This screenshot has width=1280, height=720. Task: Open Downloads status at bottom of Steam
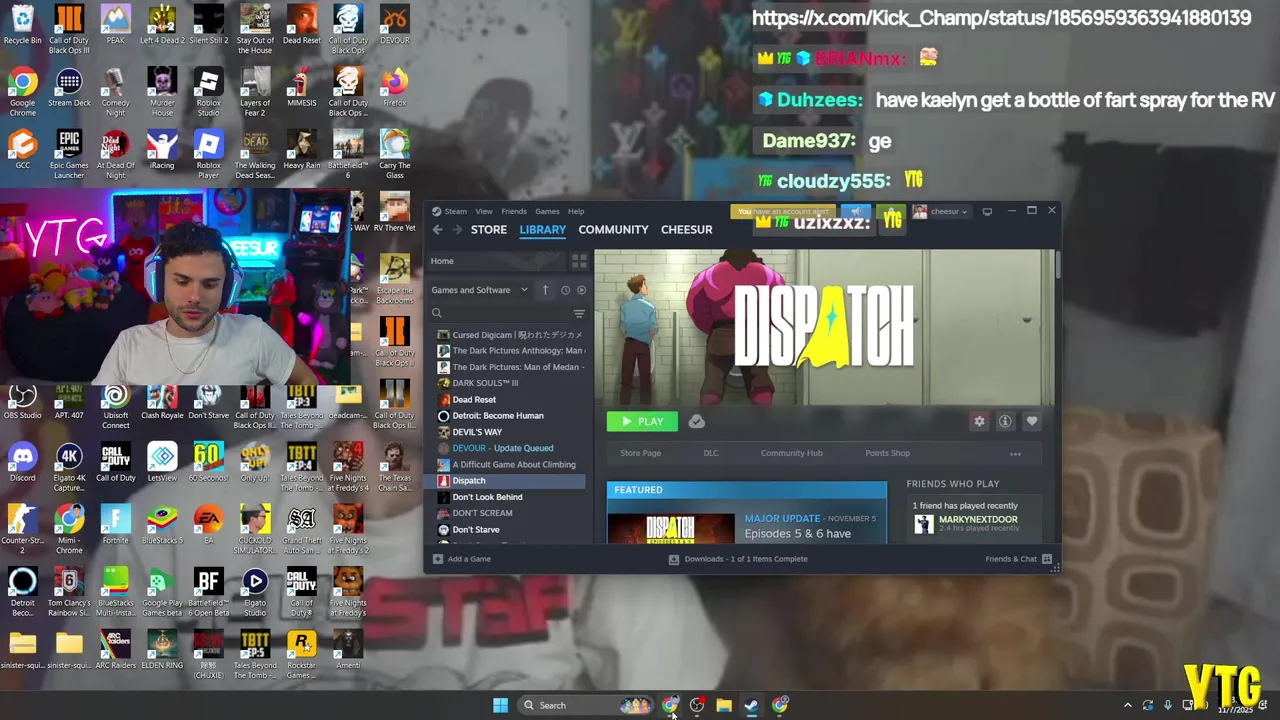738,559
